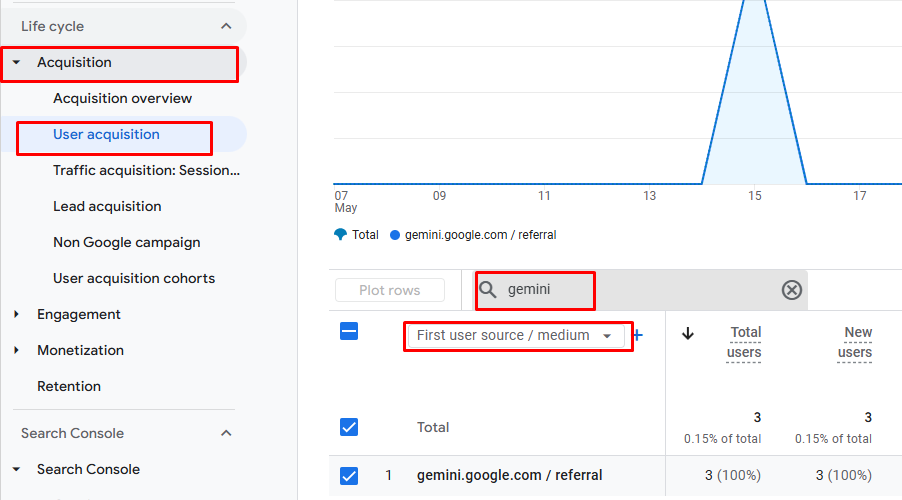The height and width of the screenshot is (500, 902).
Task: Open First user source / medium dropdown
Action: click(x=515, y=335)
